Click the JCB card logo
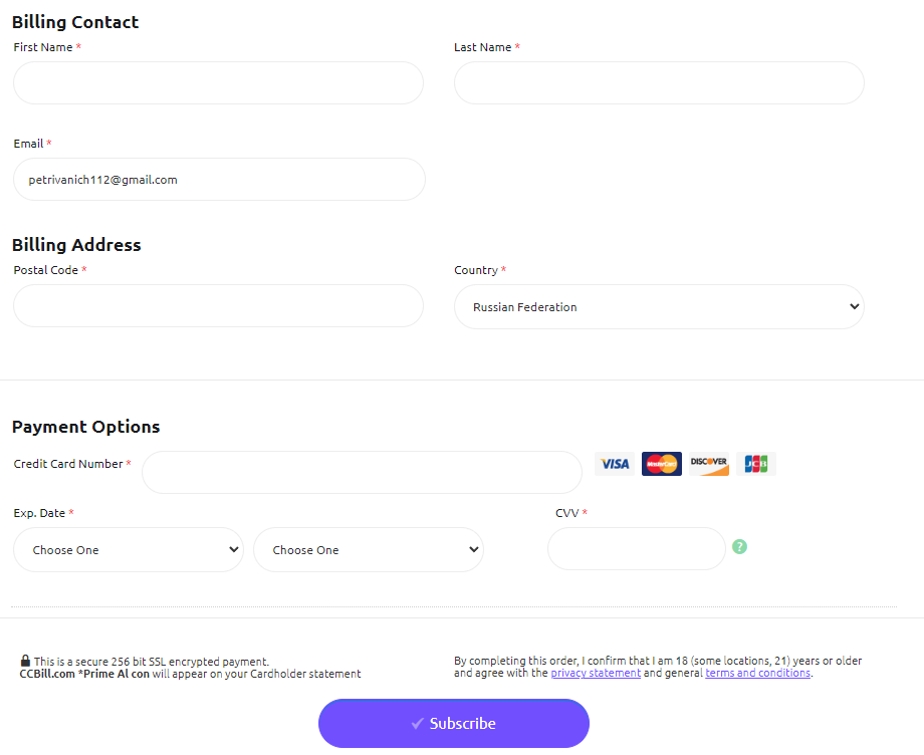 click(756, 464)
